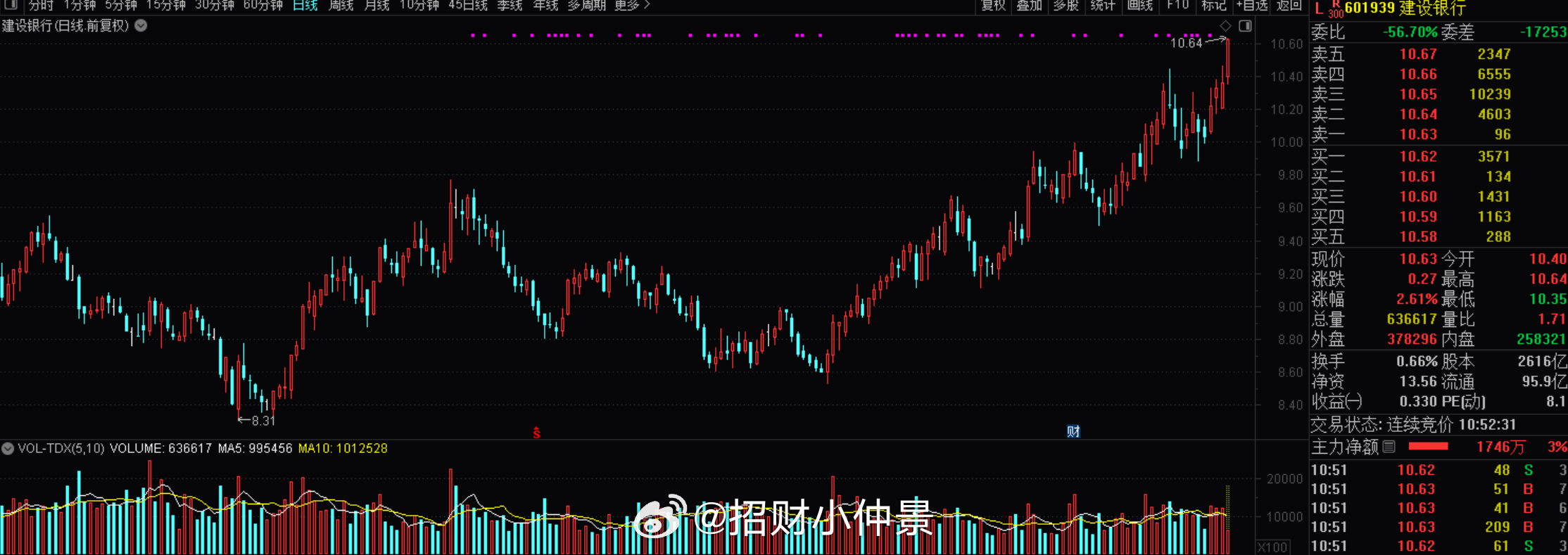
Task: Switch to 30分钟 period
Action: [214, 6]
